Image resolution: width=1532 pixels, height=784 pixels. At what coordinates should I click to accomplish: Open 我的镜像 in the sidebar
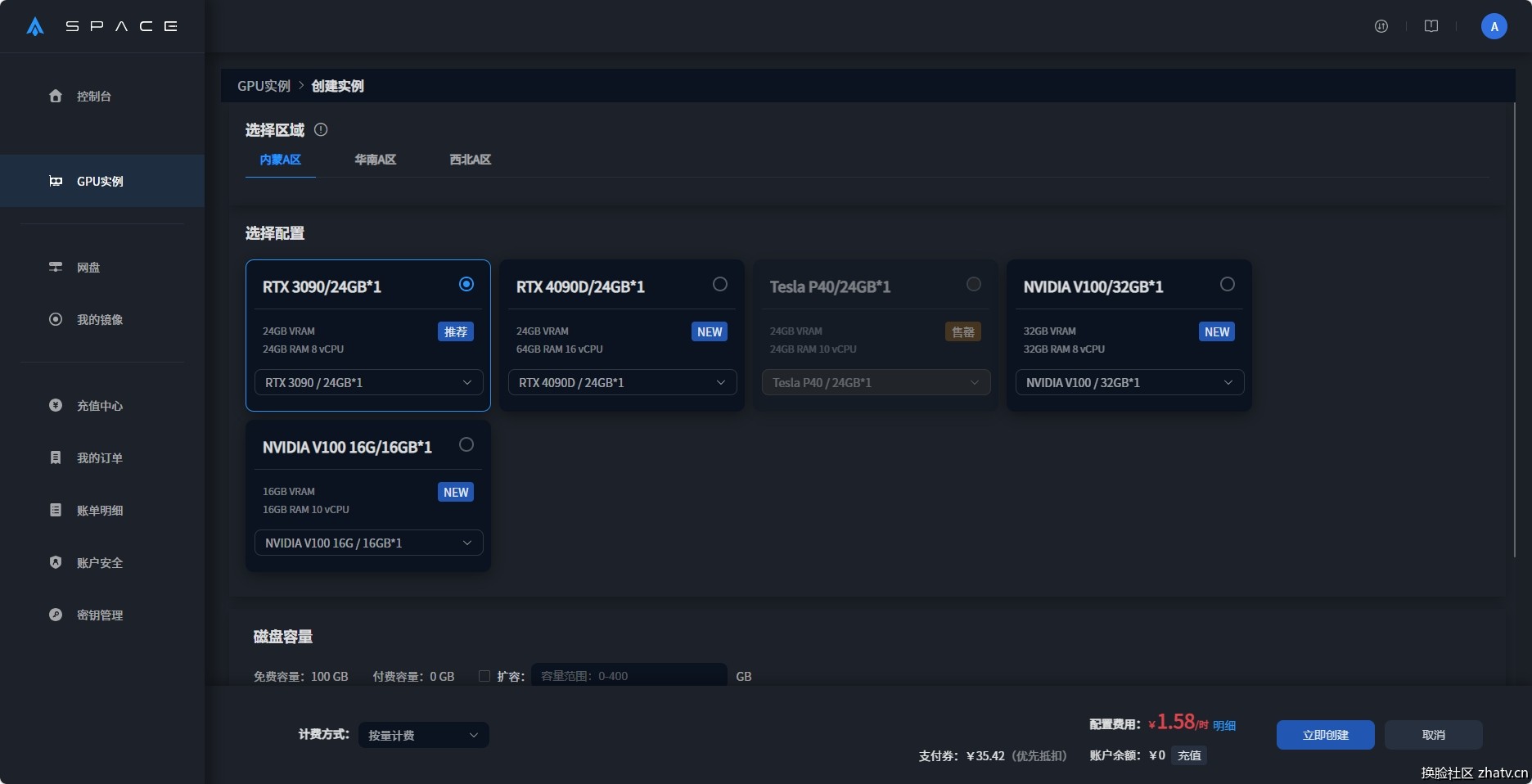click(x=100, y=319)
